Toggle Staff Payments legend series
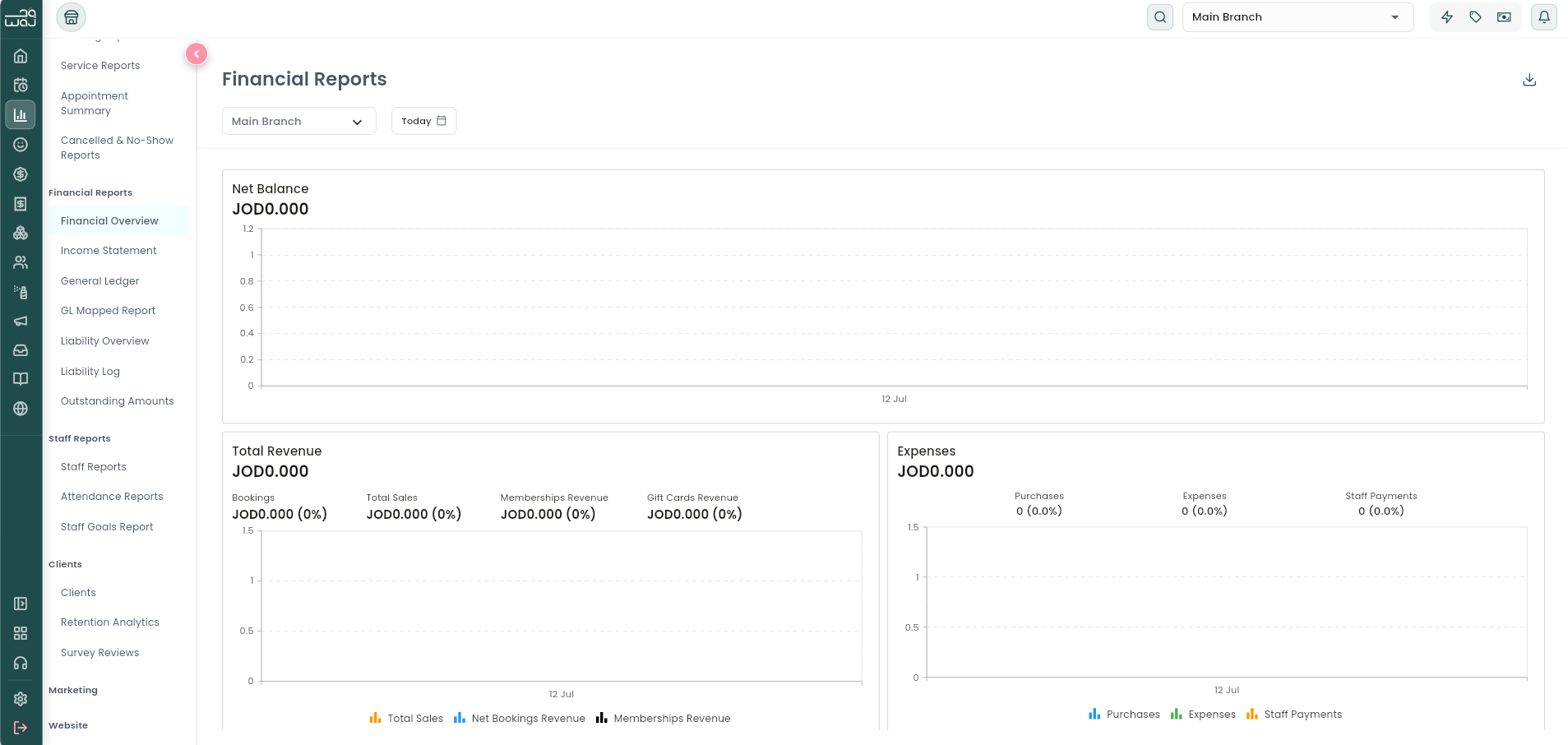Viewport: 1568px width, 745px height. 1294,715
